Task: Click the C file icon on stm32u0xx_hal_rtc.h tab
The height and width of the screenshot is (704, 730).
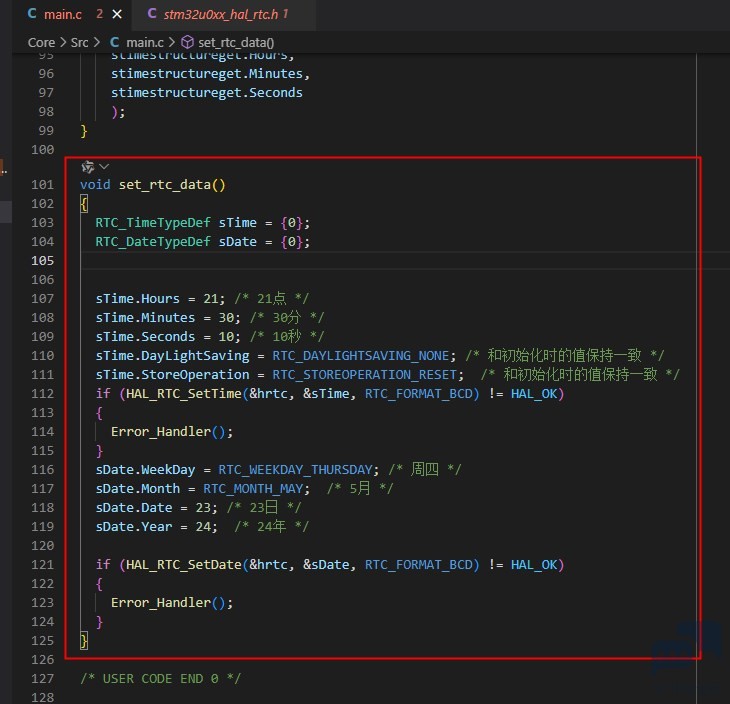Action: 152,14
